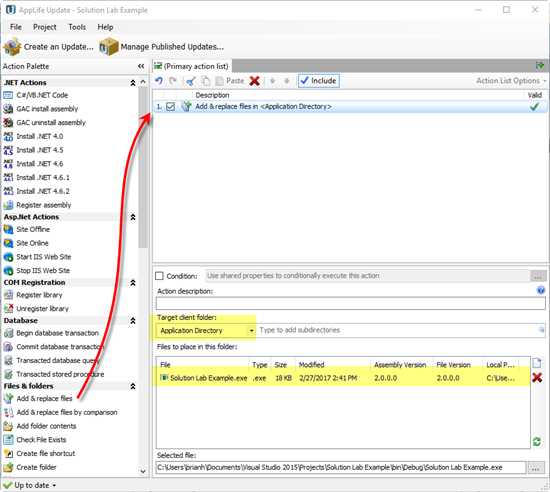Select Install .NET 4.6 action
The width and height of the screenshot is (550, 492).
(33, 164)
